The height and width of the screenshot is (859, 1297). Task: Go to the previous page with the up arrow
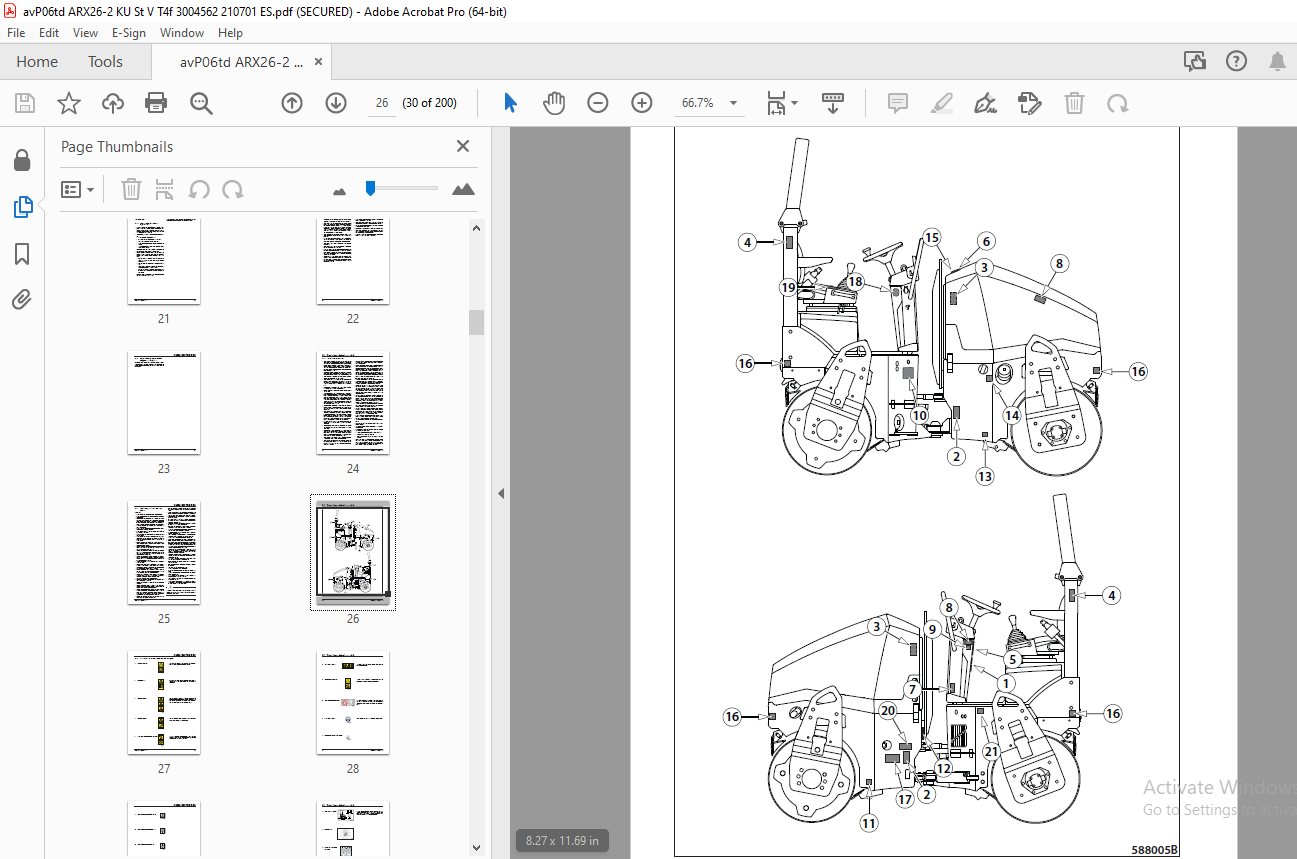(x=292, y=103)
